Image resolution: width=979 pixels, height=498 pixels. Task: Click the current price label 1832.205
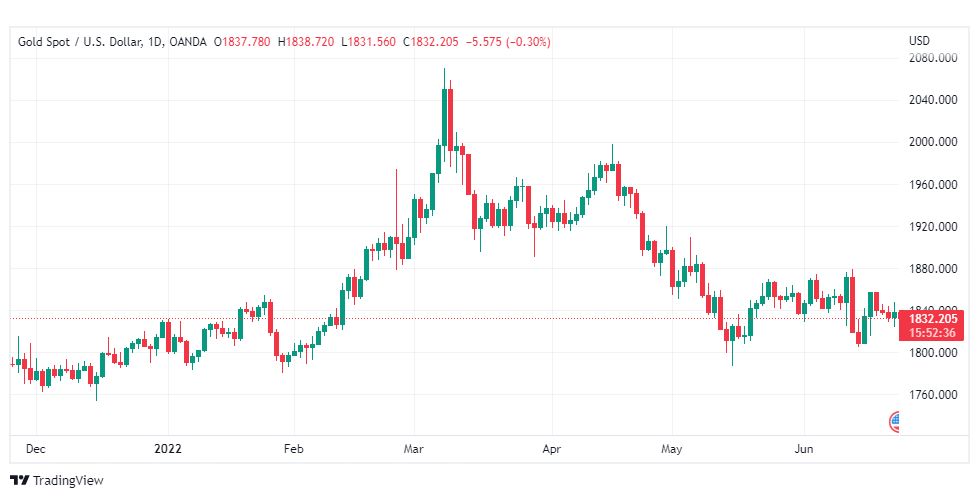coord(931,318)
